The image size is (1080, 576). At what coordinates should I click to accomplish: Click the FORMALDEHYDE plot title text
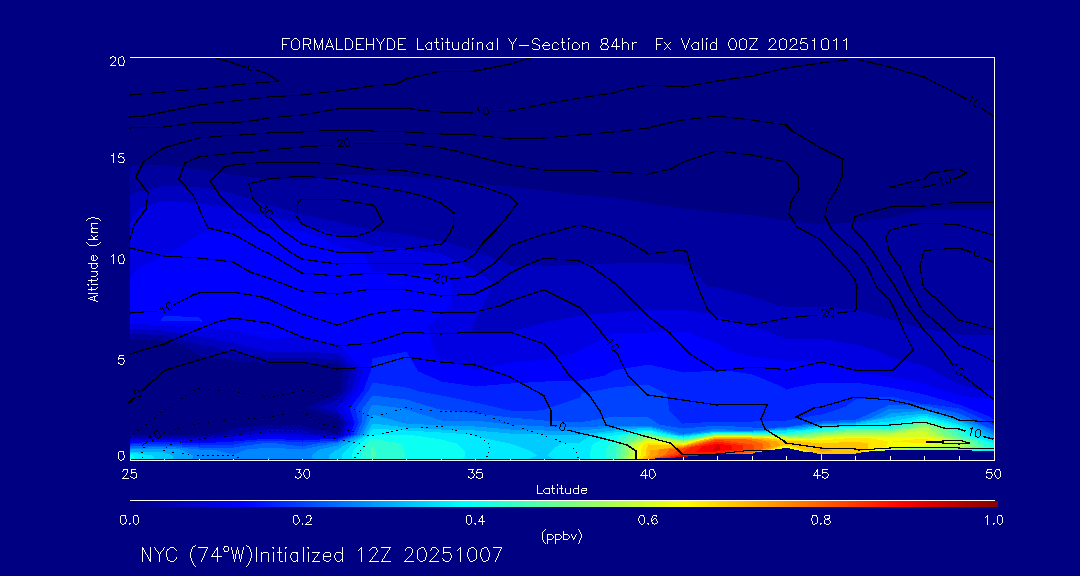(x=565, y=44)
